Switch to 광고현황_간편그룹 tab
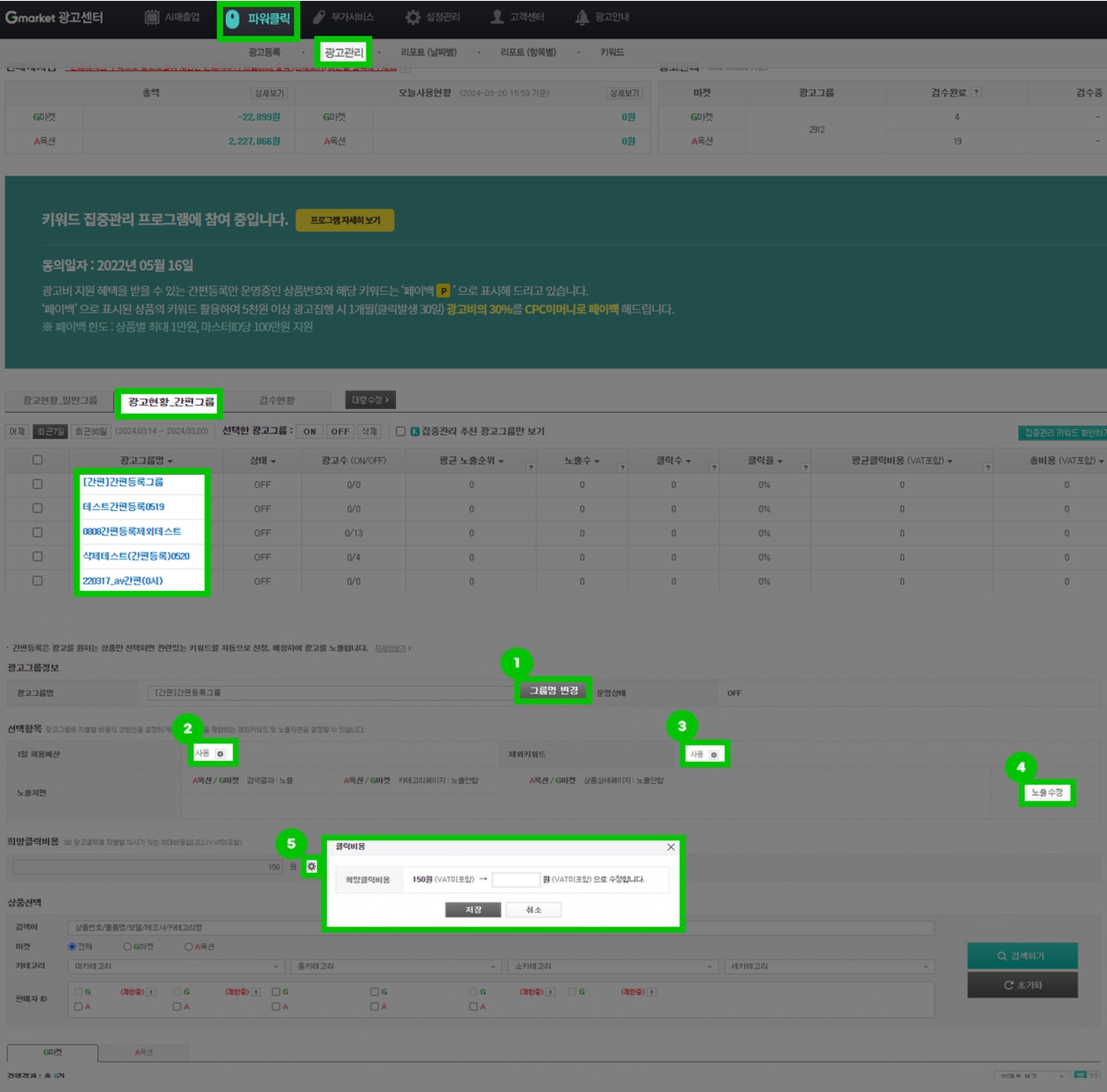 click(x=170, y=402)
